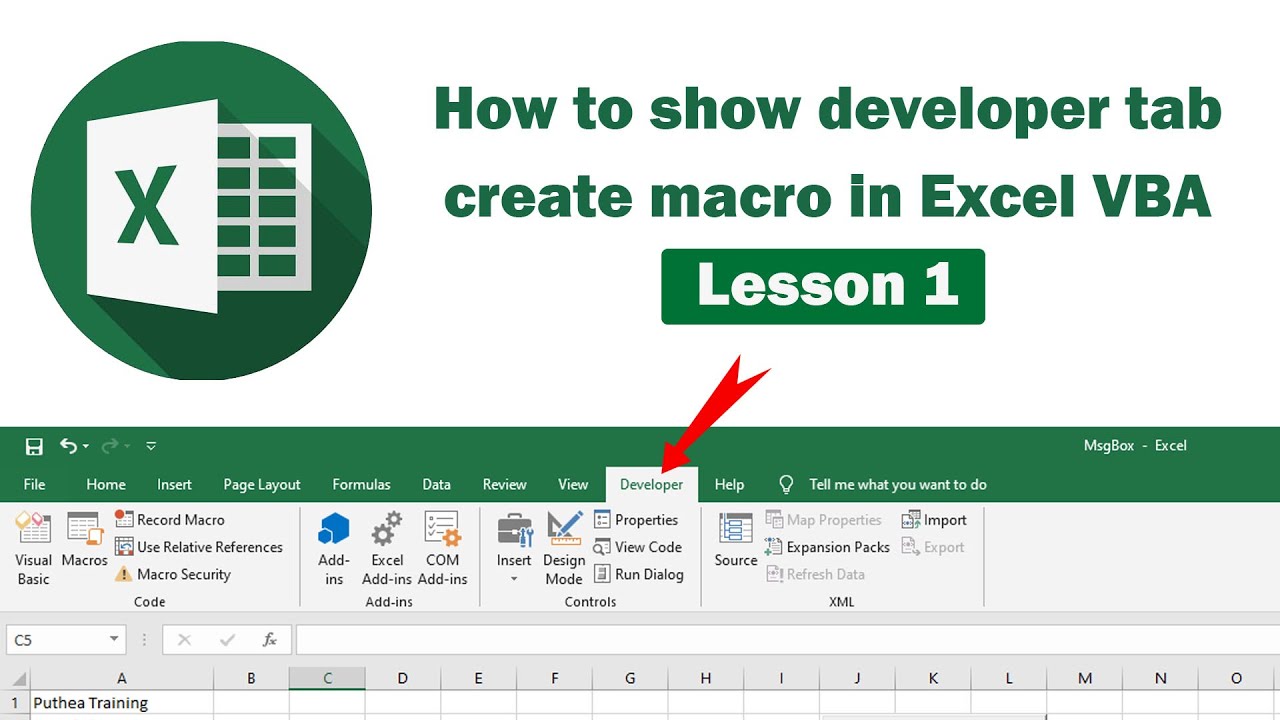Switch to the Insert ribbon tab
1280x720 pixels.
(174, 484)
